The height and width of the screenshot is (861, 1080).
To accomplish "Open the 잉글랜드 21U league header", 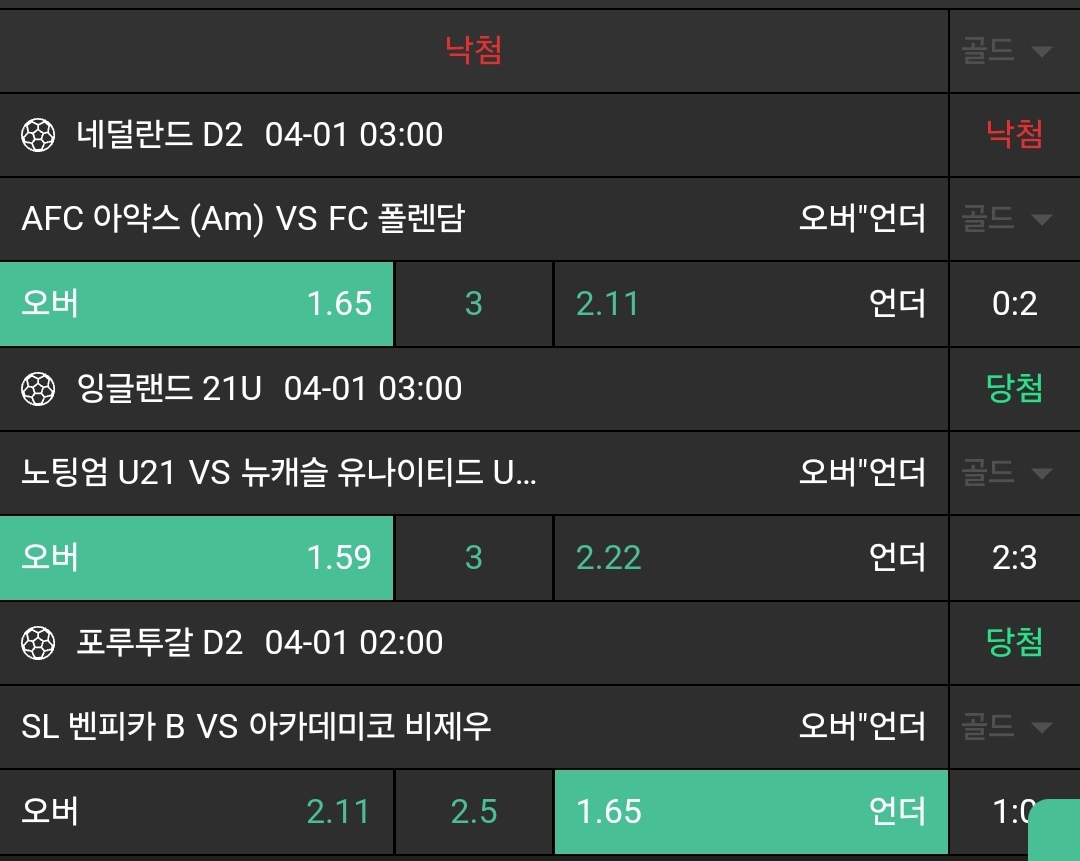I will [270, 389].
